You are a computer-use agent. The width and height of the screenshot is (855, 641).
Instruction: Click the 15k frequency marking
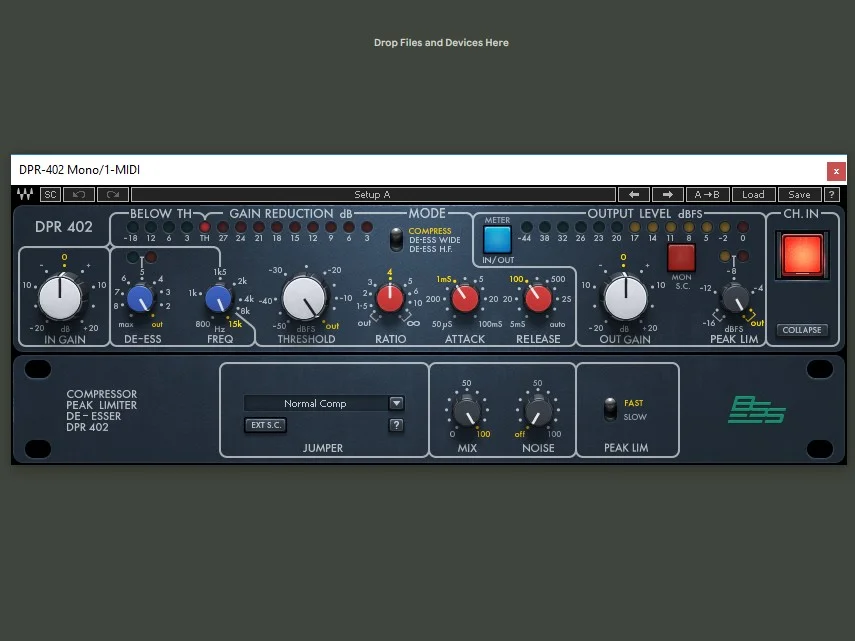pyautogui.click(x=235, y=324)
